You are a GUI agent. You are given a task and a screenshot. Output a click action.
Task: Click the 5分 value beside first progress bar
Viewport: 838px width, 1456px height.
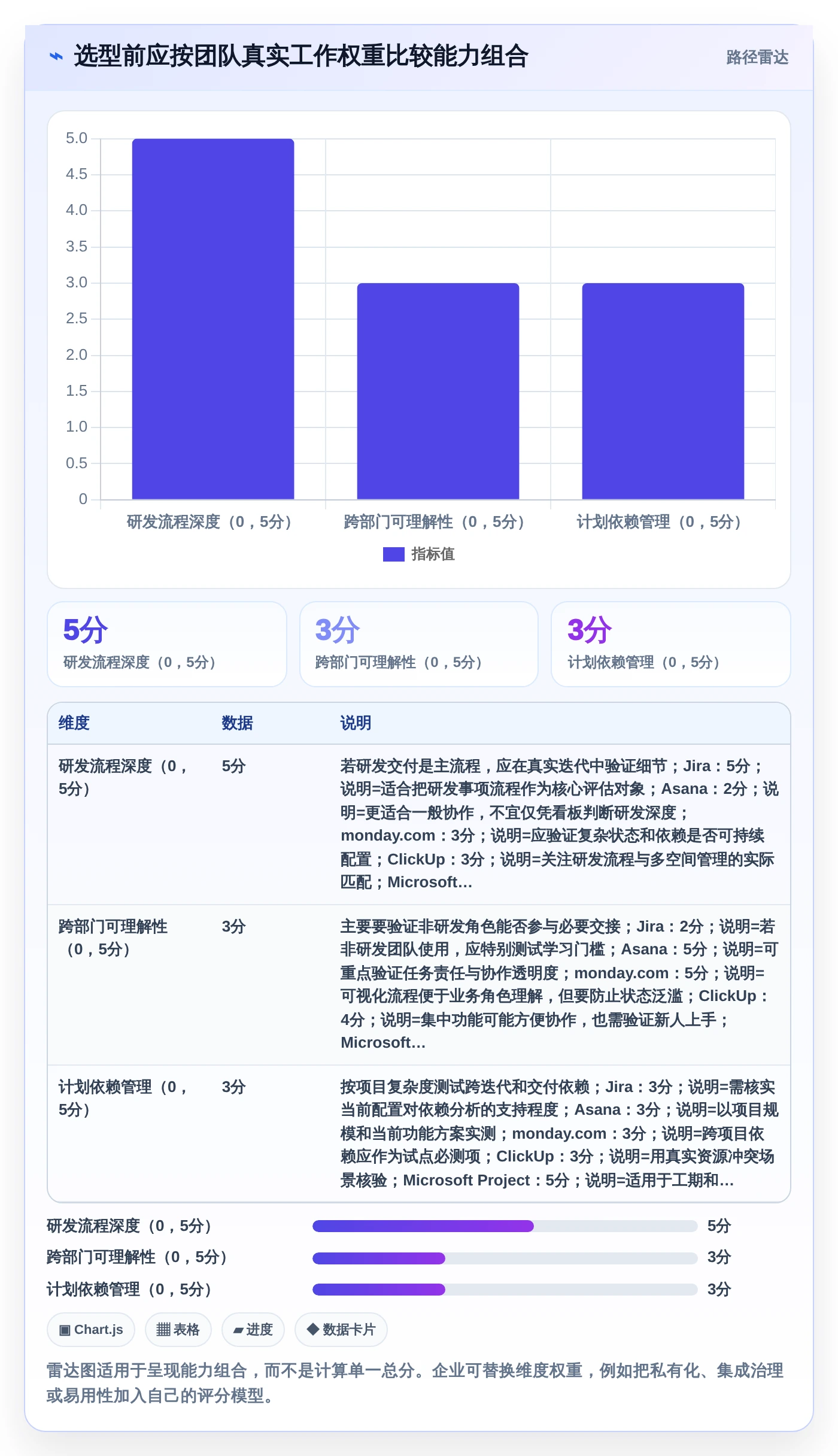pos(719,1226)
